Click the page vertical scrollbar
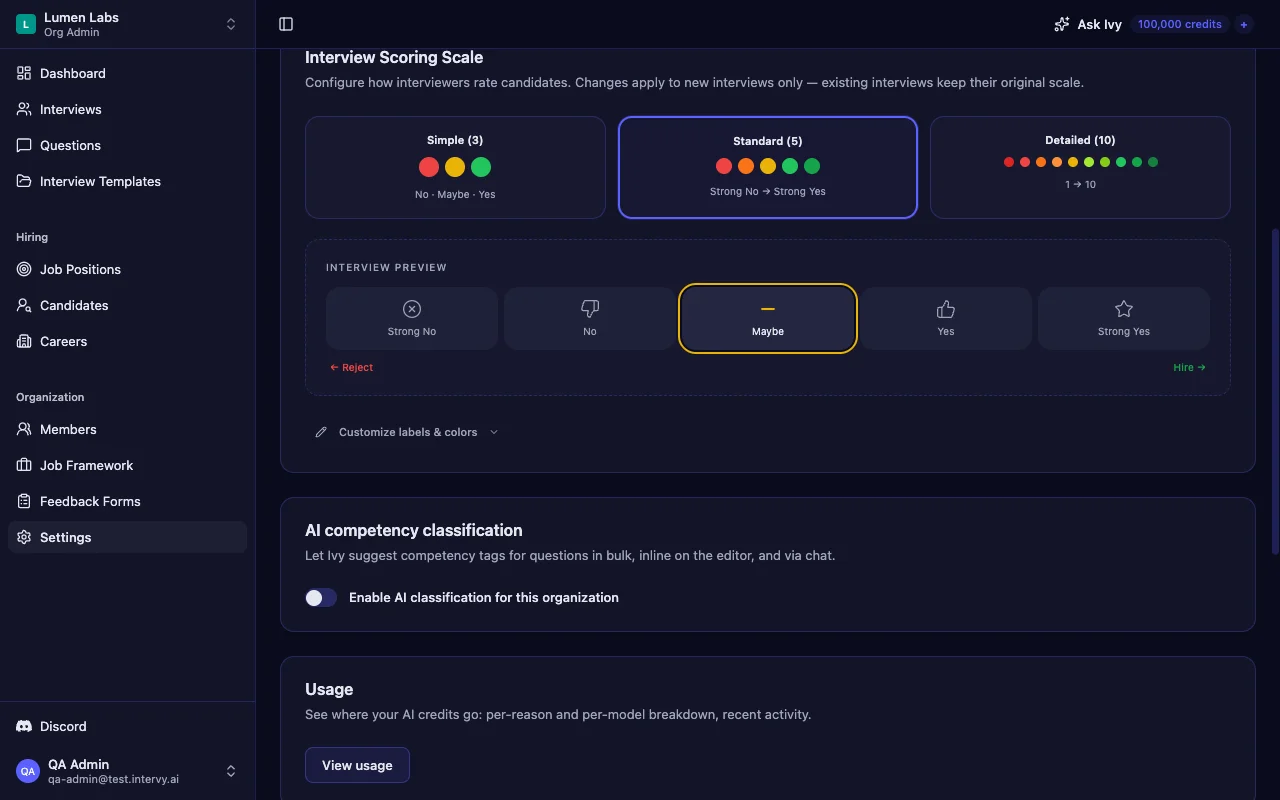Viewport: 1280px width, 800px height. (x=1275, y=390)
